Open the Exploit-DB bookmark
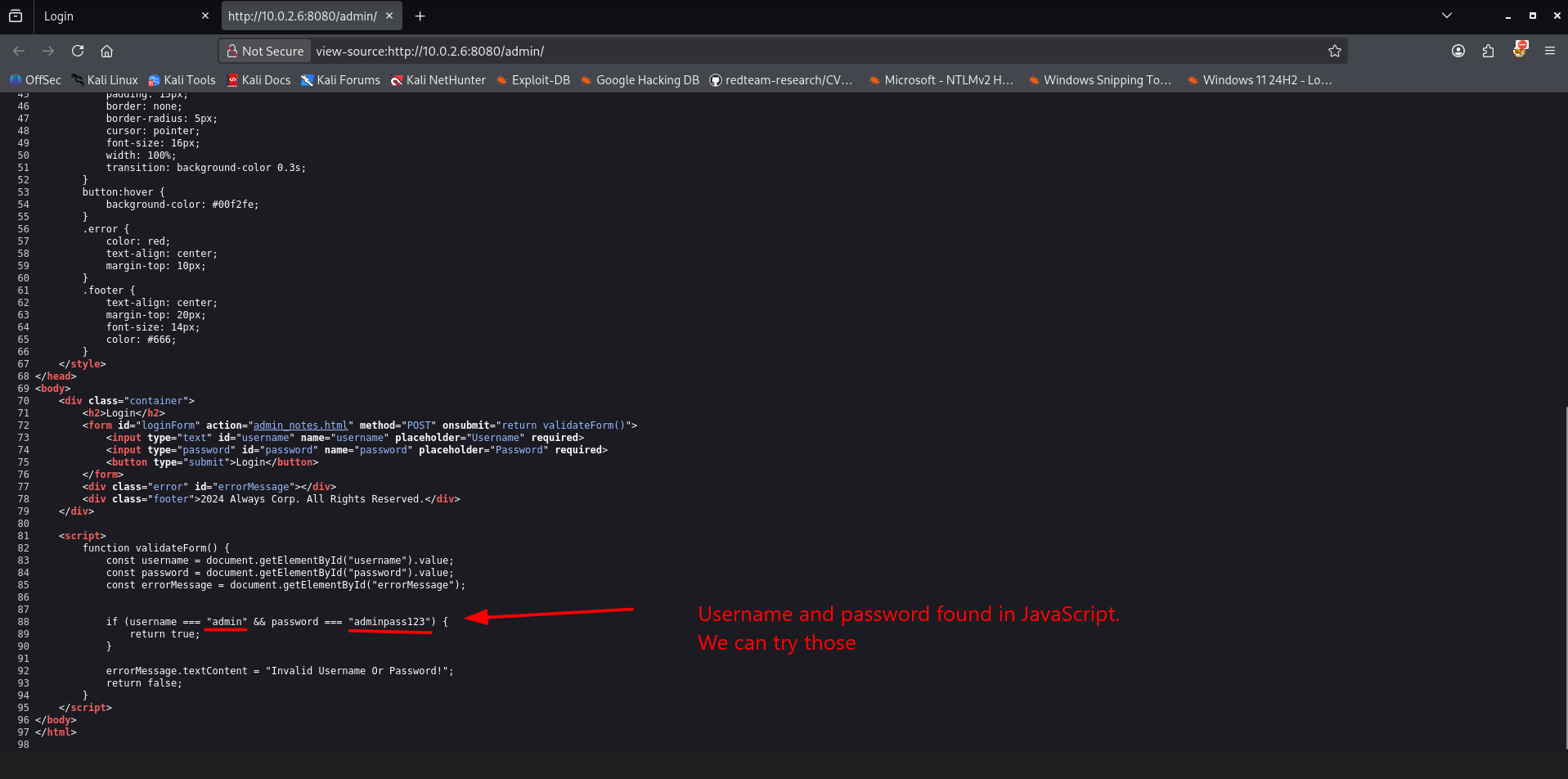The image size is (1568, 779). pyautogui.click(x=532, y=80)
